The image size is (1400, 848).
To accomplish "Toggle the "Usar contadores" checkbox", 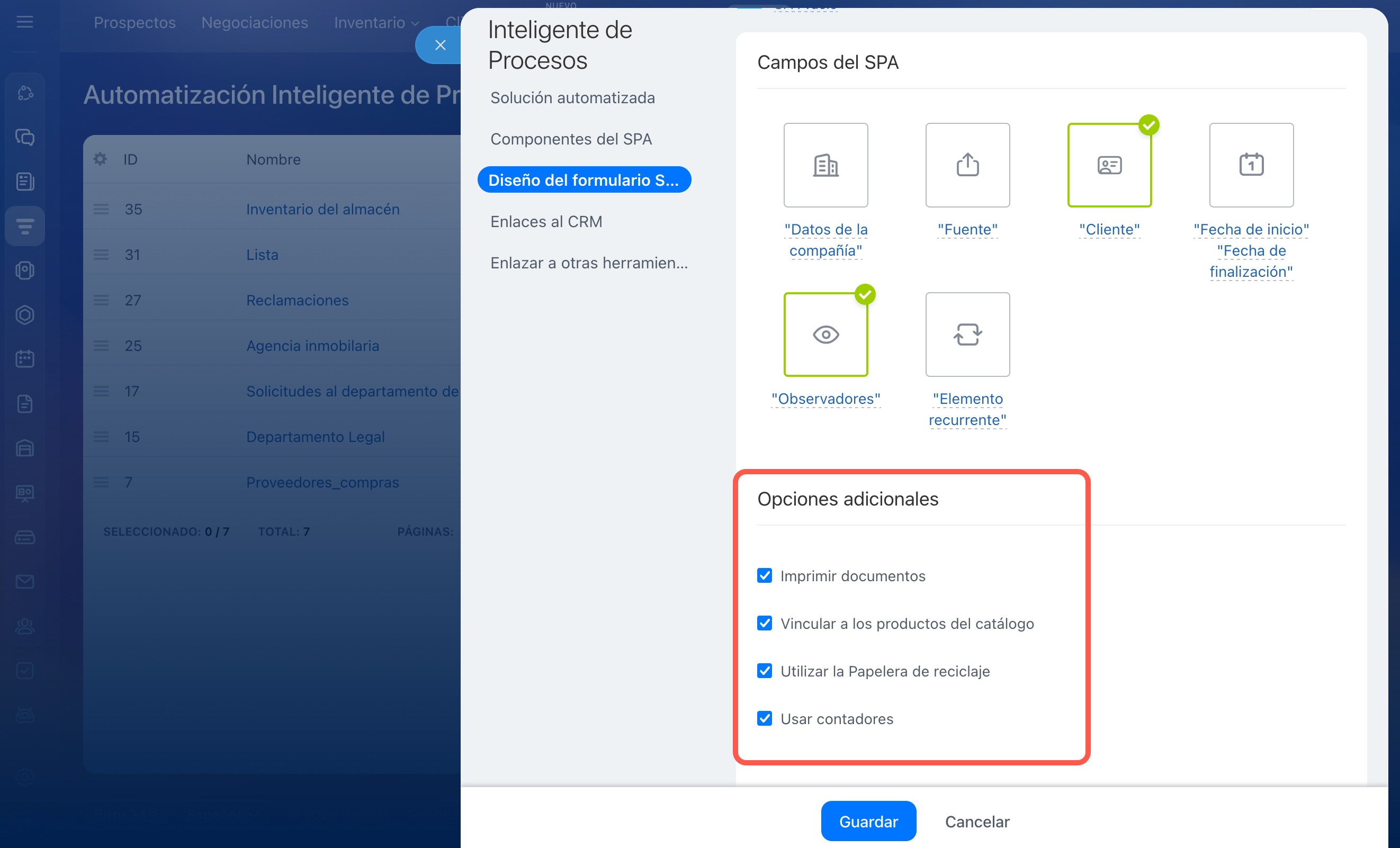I will (x=764, y=718).
